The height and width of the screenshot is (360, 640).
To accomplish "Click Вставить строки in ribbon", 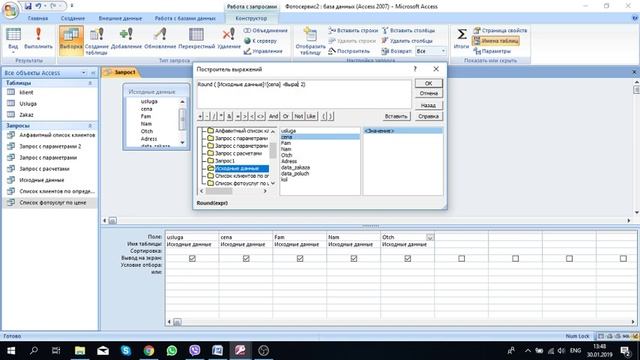I will pyautogui.click(x=353, y=31).
